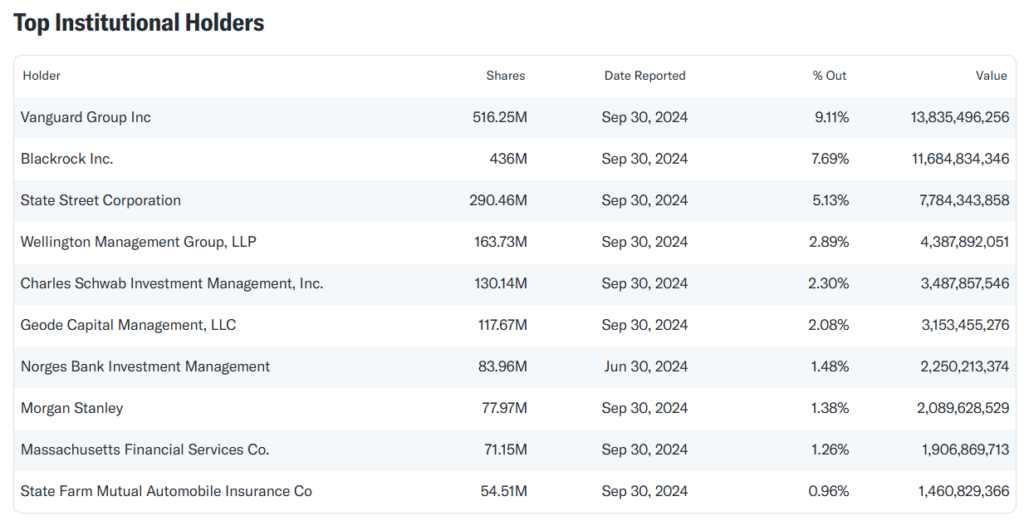Click State Farm Mutual Automobile Insurance Co

pyautogui.click(x=166, y=491)
